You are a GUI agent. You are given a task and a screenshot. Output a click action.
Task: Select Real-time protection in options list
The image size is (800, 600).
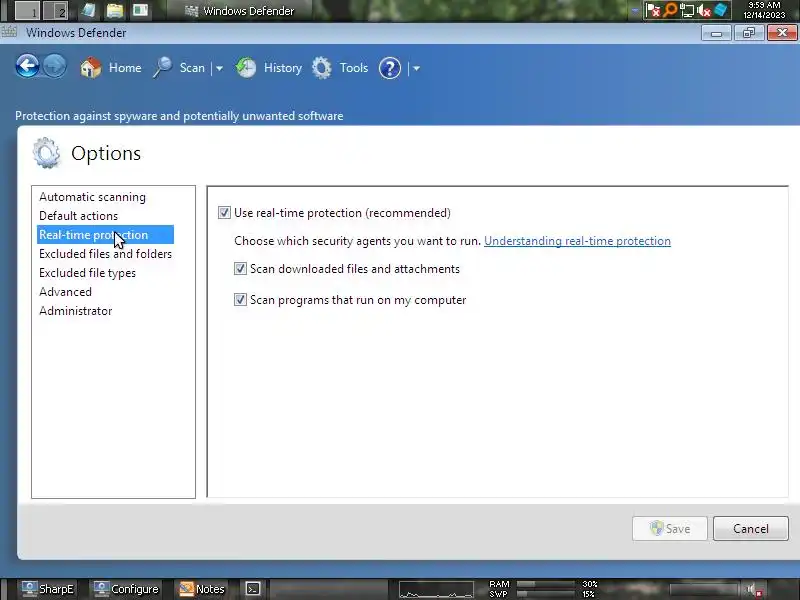pyautogui.click(x=105, y=235)
